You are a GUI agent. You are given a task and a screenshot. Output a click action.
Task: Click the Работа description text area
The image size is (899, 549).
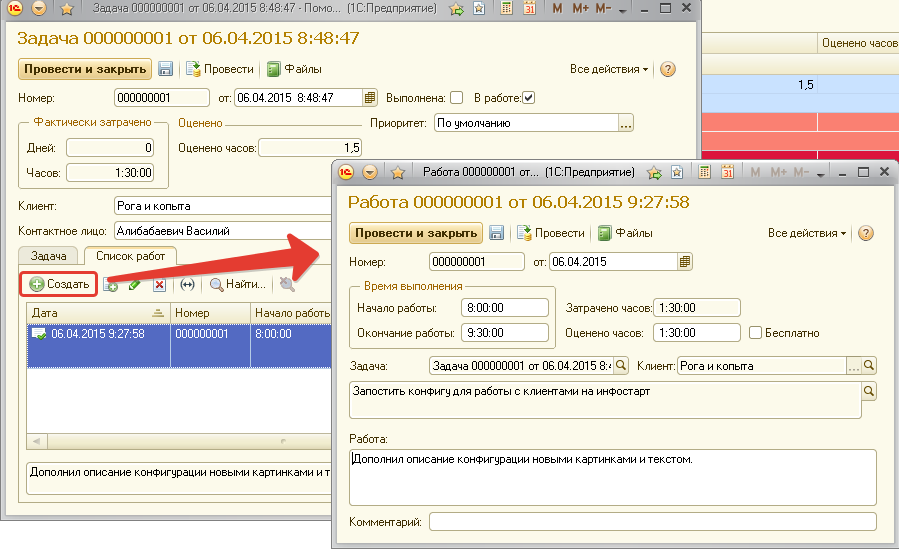tap(612, 477)
